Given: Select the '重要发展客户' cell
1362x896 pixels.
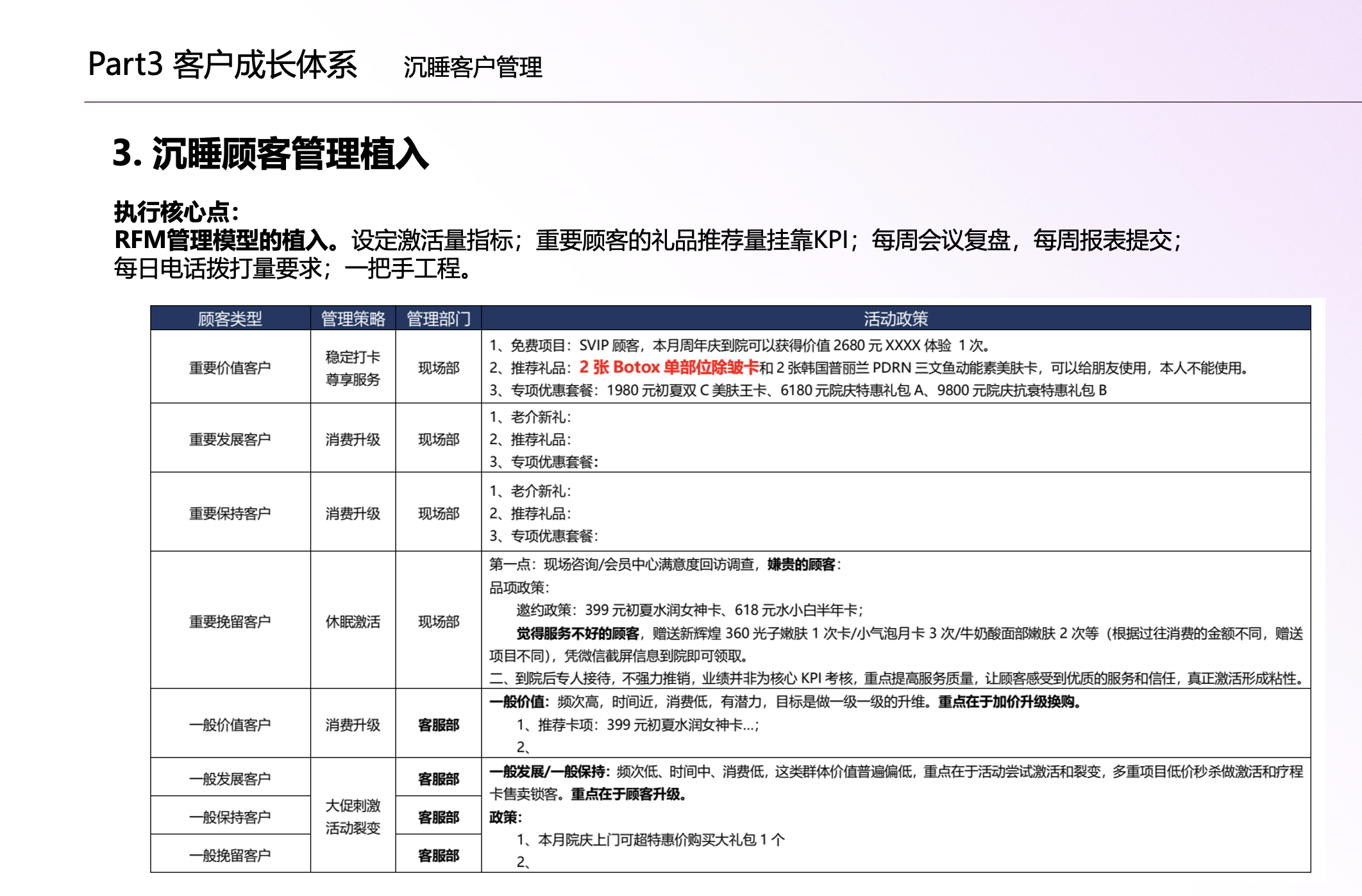Looking at the screenshot, I should [x=230, y=440].
